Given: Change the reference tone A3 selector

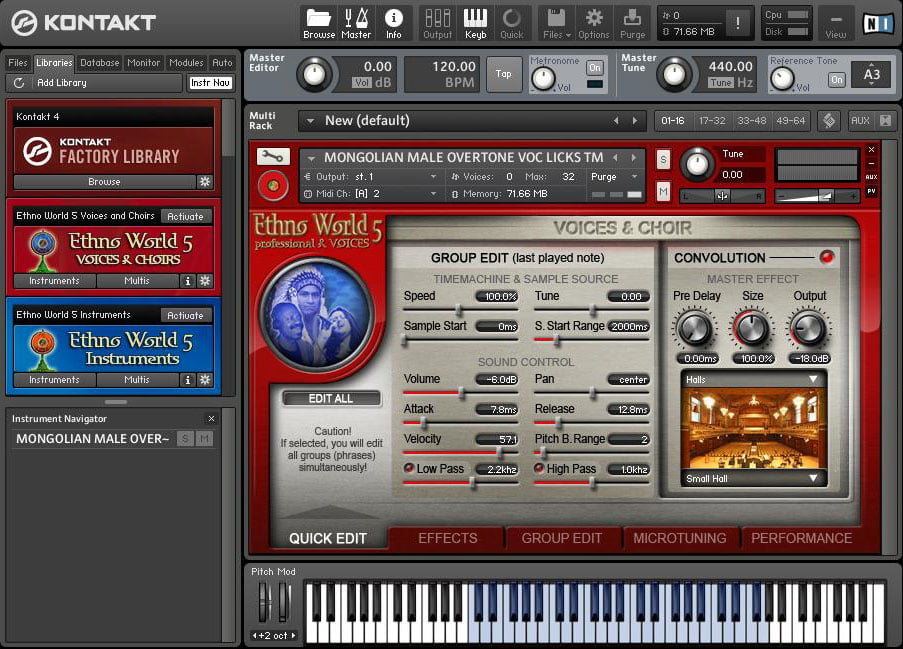Looking at the screenshot, I should click(871, 74).
